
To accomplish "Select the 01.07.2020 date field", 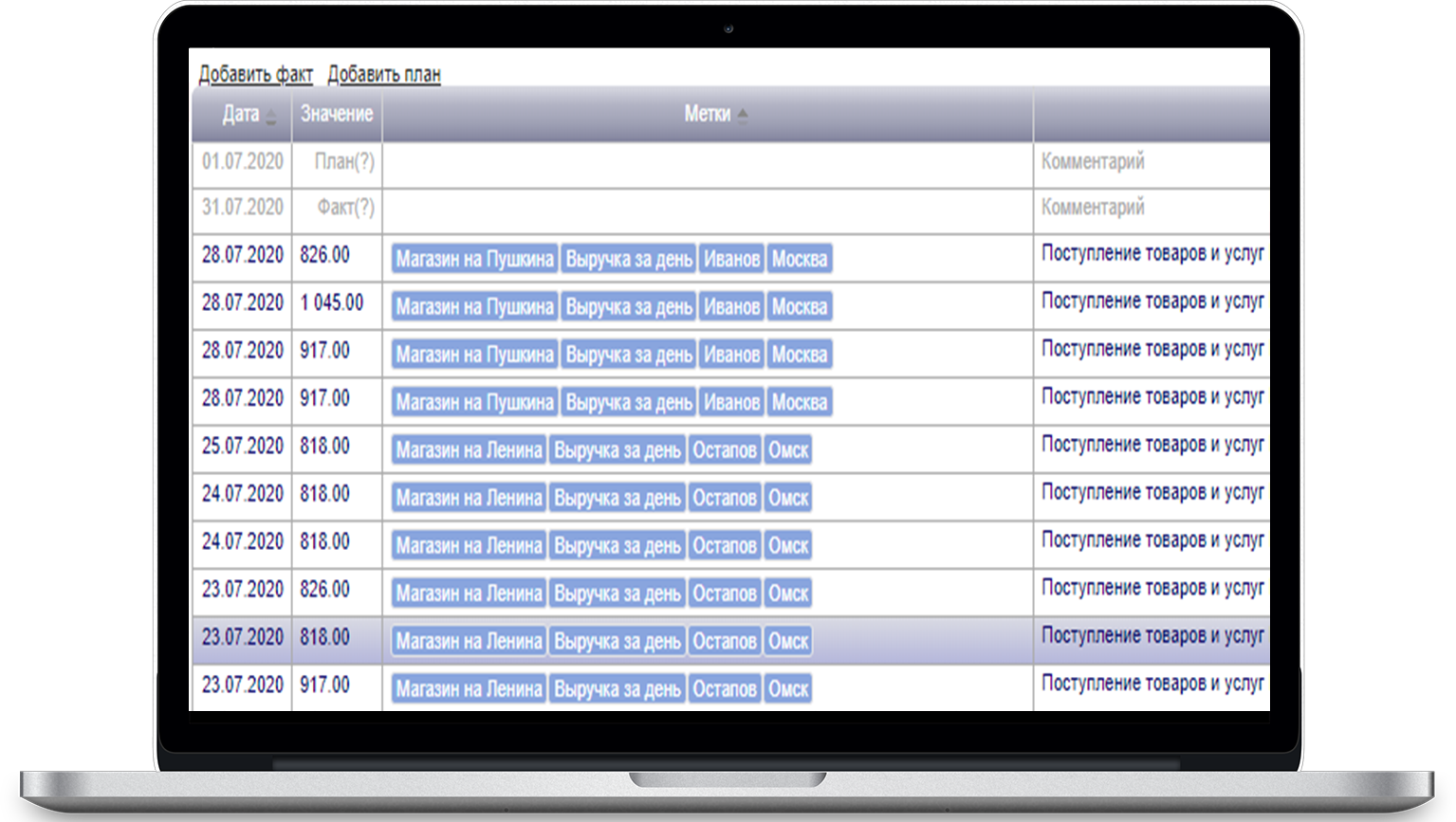I will click(x=243, y=162).
